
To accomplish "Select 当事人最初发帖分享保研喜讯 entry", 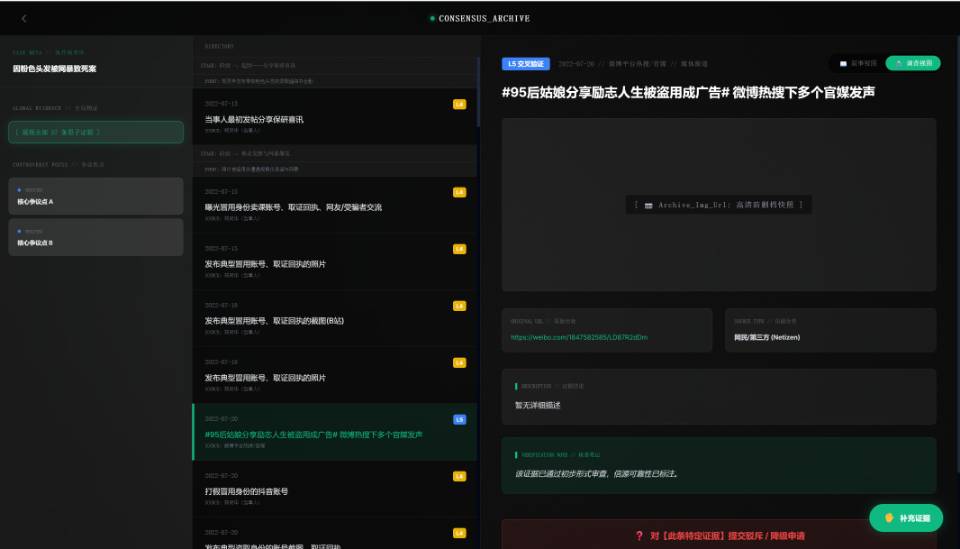I will [x=334, y=116].
